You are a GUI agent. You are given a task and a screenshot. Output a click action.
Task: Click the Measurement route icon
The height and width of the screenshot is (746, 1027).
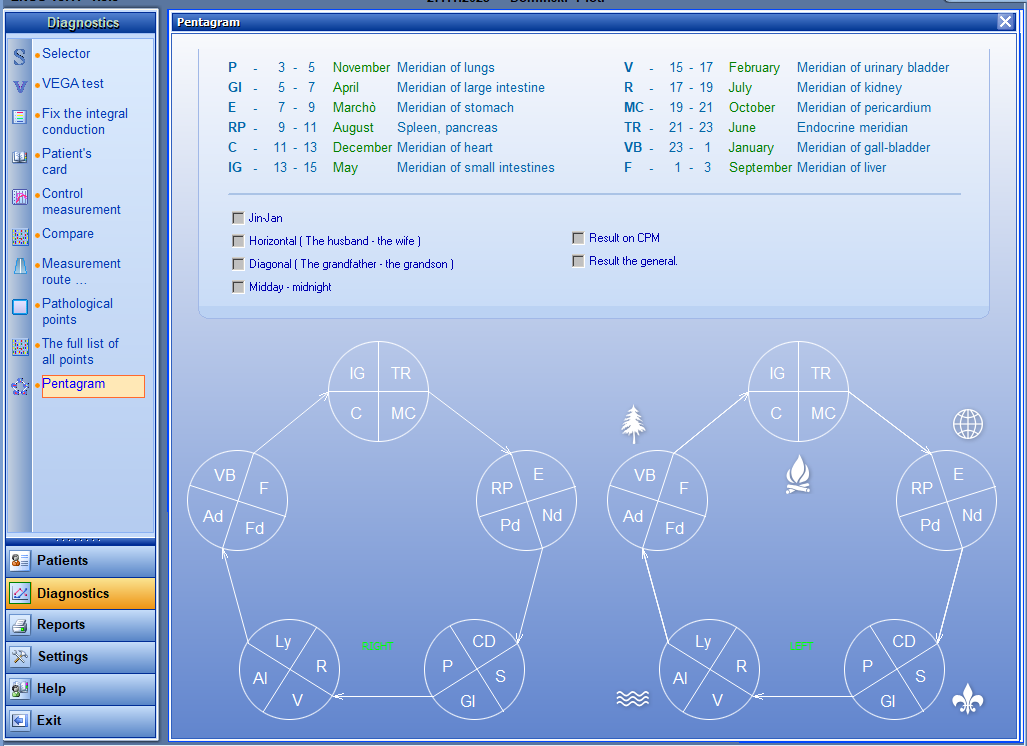click(x=20, y=266)
